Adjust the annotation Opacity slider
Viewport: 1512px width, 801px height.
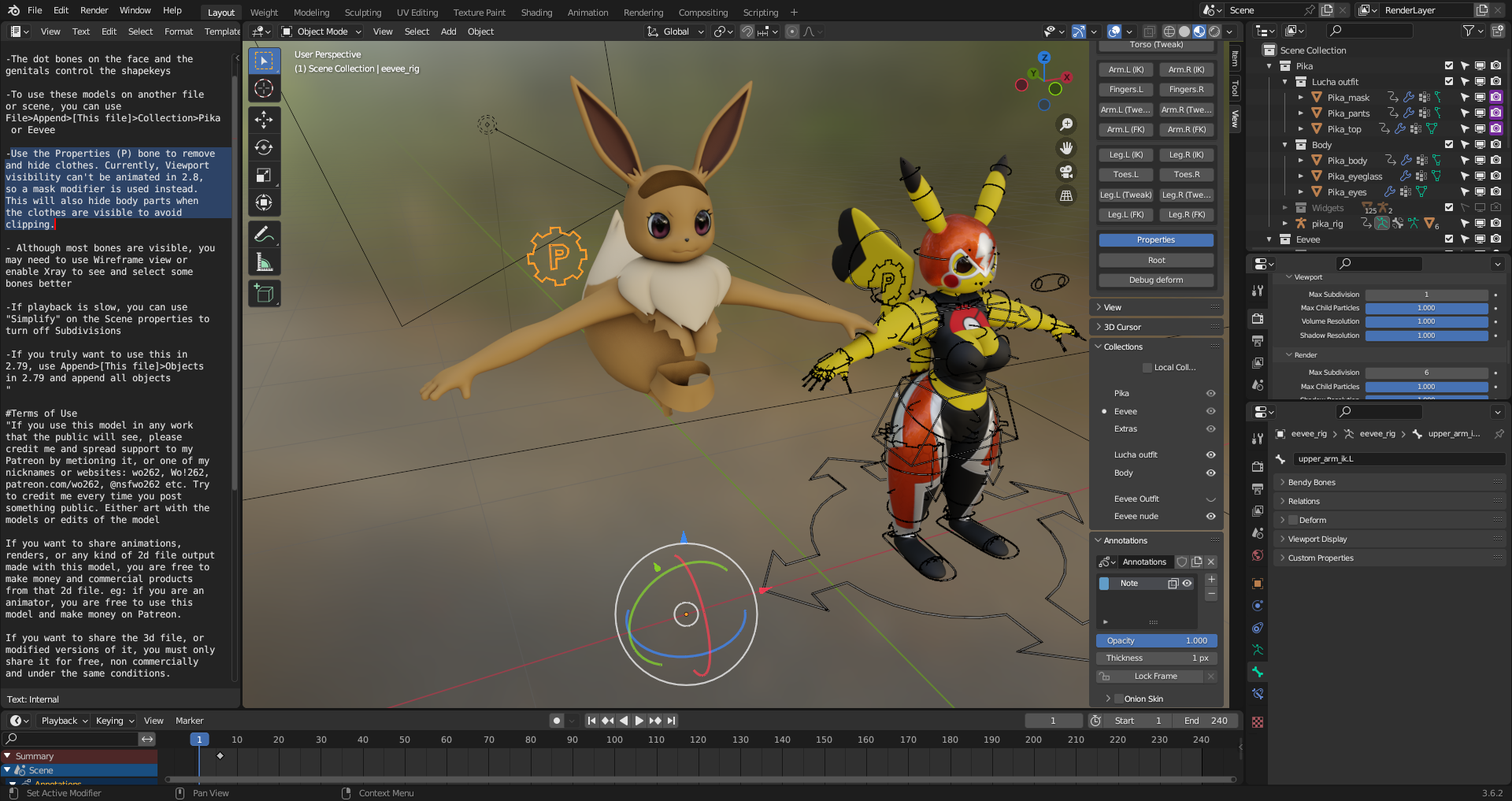[x=1155, y=641]
